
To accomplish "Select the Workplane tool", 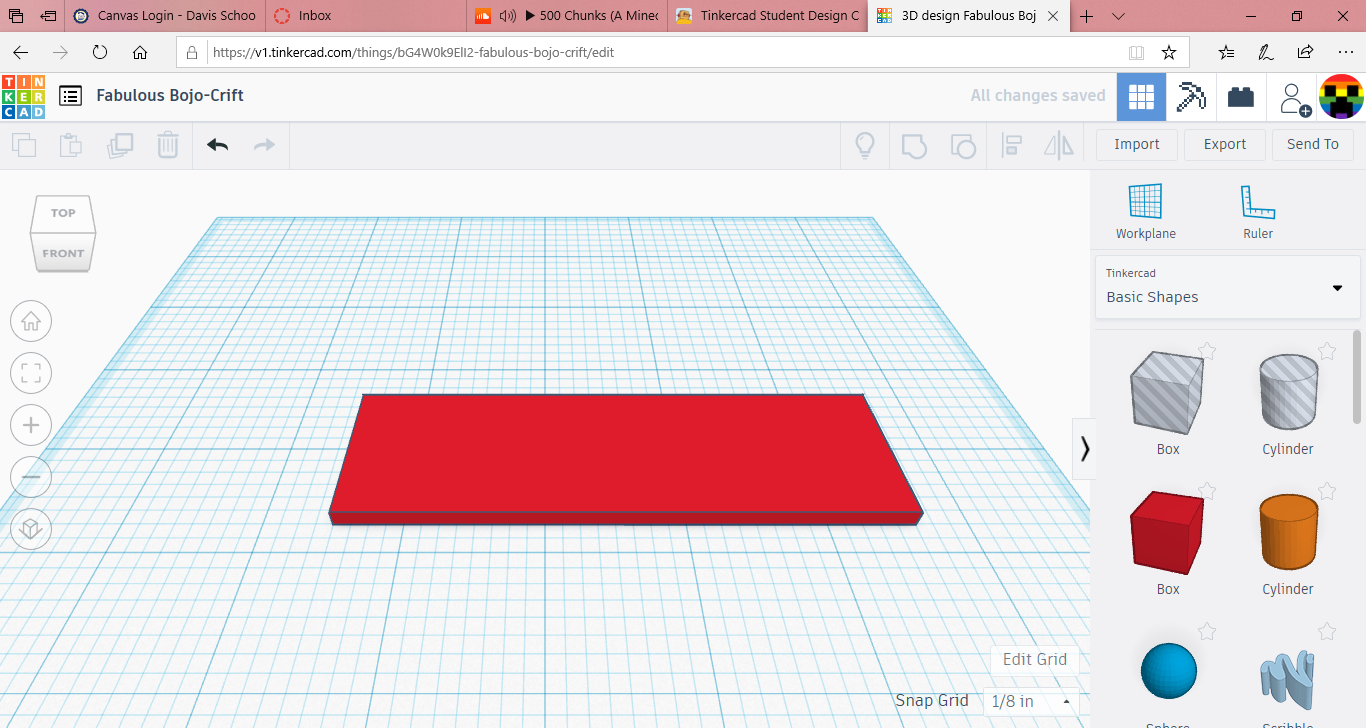I will coord(1146,212).
